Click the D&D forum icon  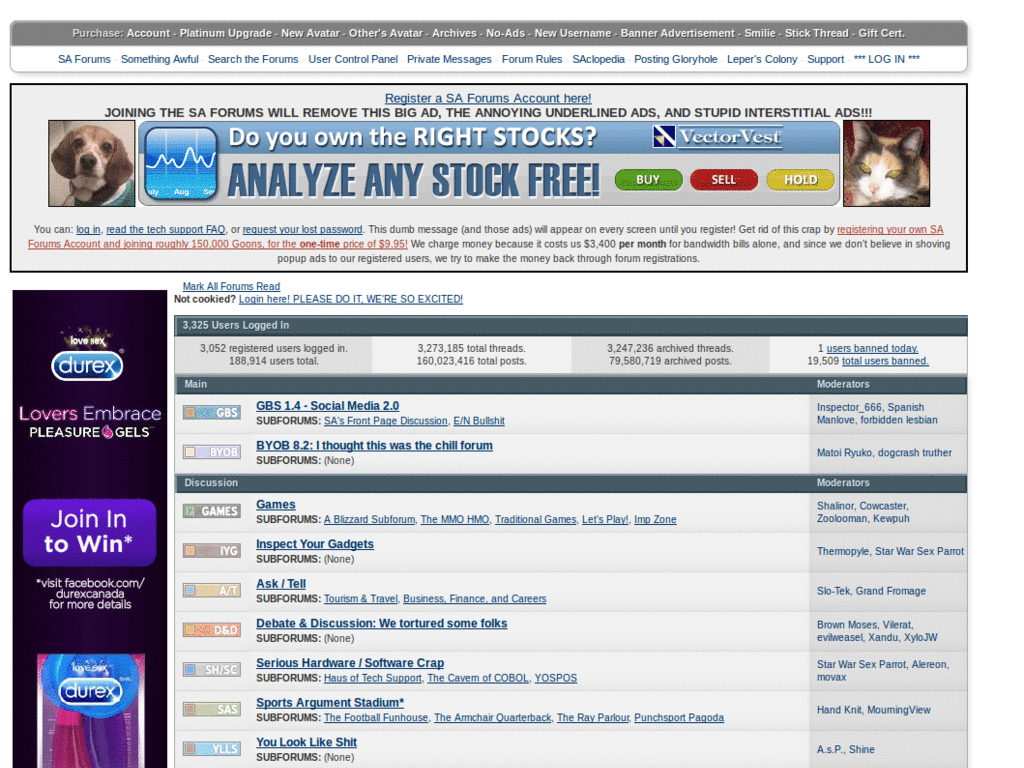click(x=212, y=630)
